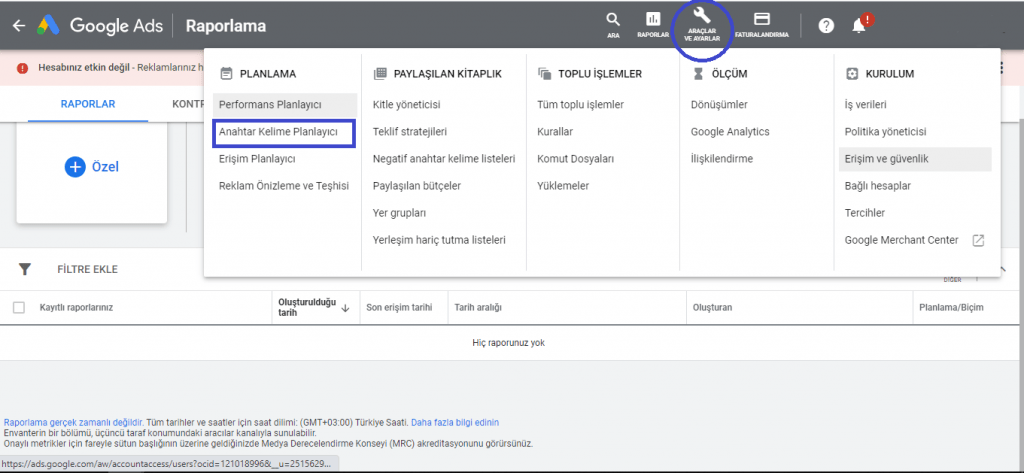The image size is (1024, 473).
Task: Open the Faturalandırma card icon
Action: pos(761,19)
